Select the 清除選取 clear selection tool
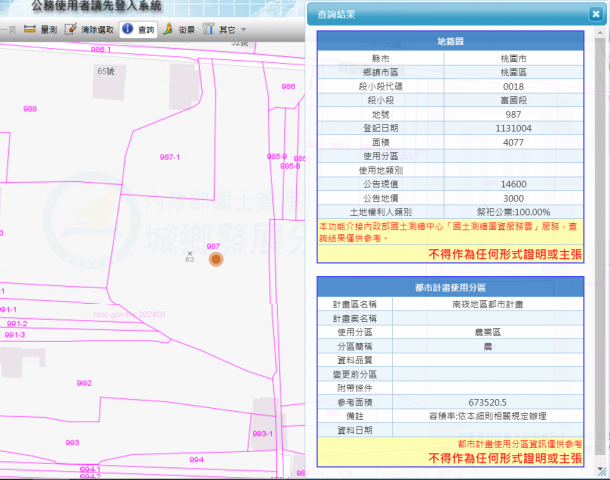 [x=89, y=30]
